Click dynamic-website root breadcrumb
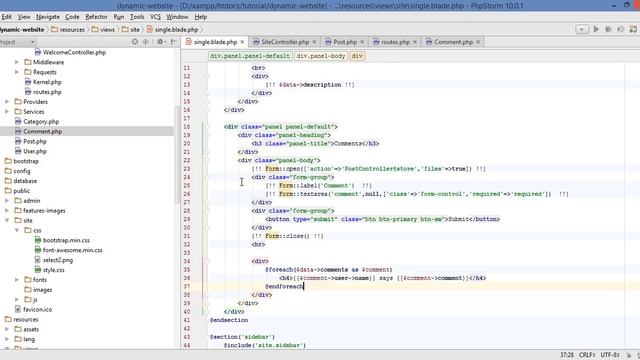This screenshot has height=360, width=640. [x=22, y=29]
